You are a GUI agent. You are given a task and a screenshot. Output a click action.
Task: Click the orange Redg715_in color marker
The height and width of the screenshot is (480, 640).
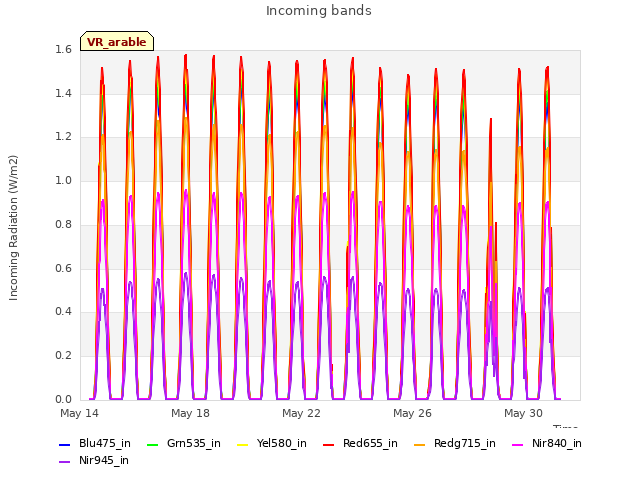pos(419,444)
